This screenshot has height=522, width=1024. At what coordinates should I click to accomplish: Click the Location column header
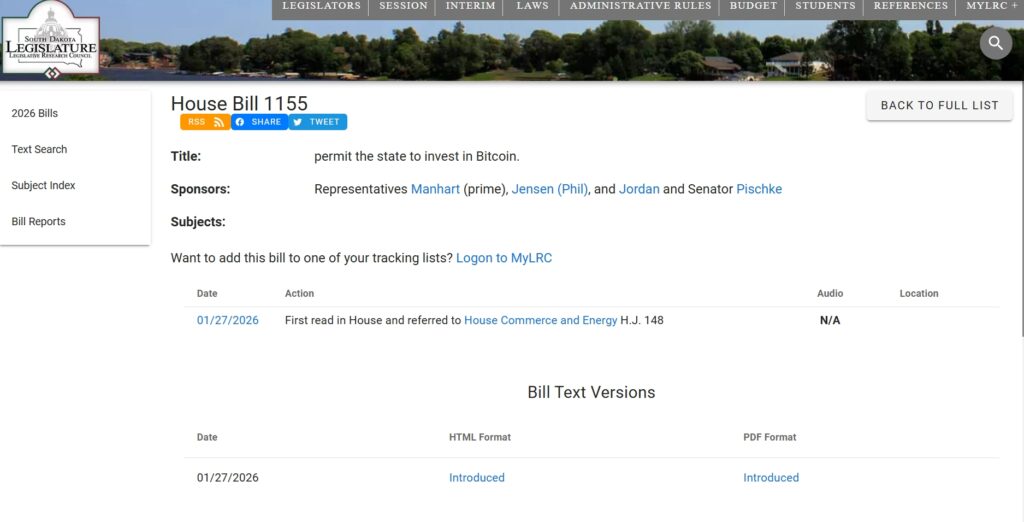tap(919, 293)
